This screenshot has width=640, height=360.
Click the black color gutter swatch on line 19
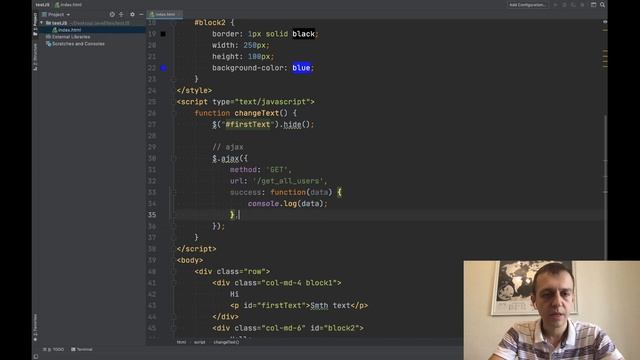pyautogui.click(x=163, y=34)
